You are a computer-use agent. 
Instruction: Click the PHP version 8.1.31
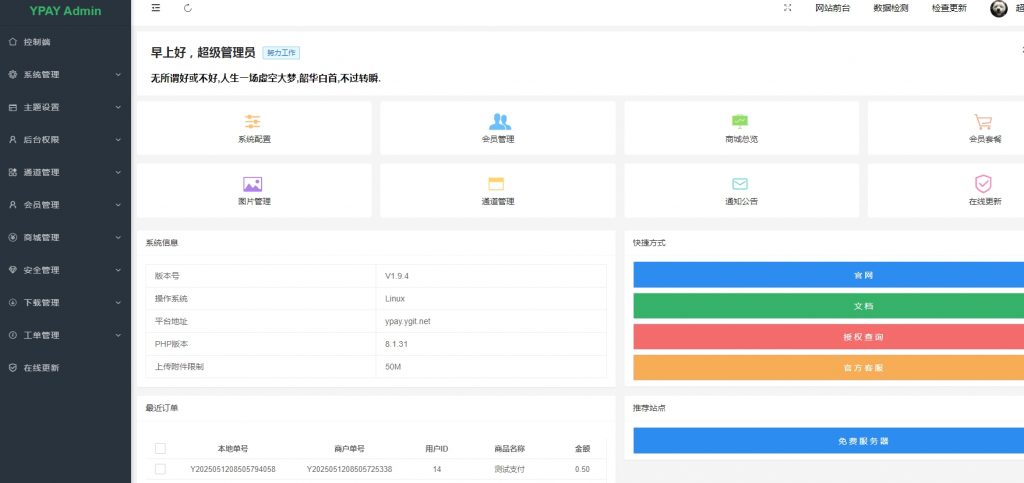tap(396, 344)
